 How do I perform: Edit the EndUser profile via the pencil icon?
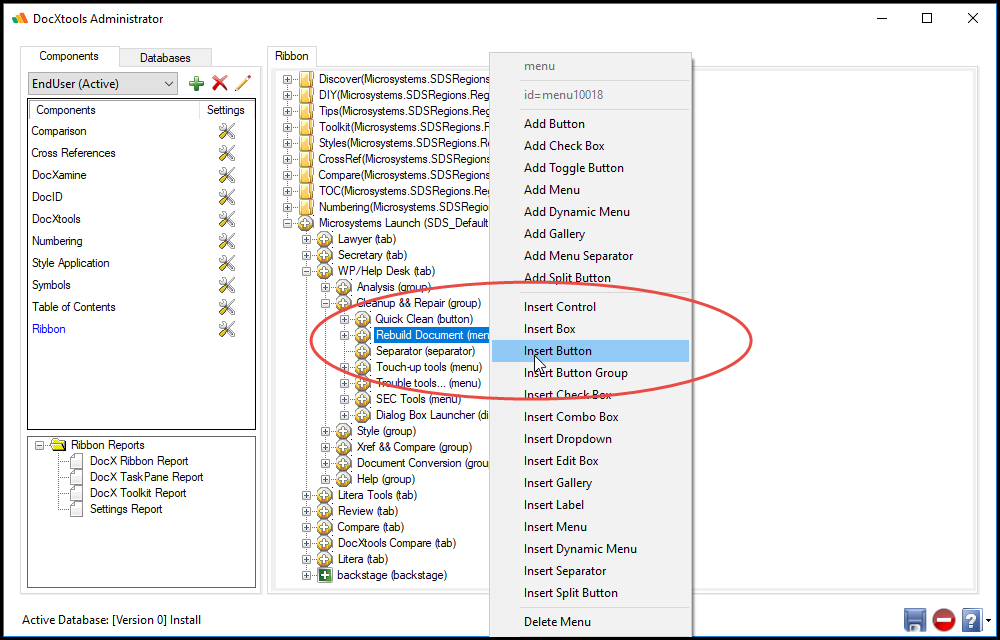point(244,83)
